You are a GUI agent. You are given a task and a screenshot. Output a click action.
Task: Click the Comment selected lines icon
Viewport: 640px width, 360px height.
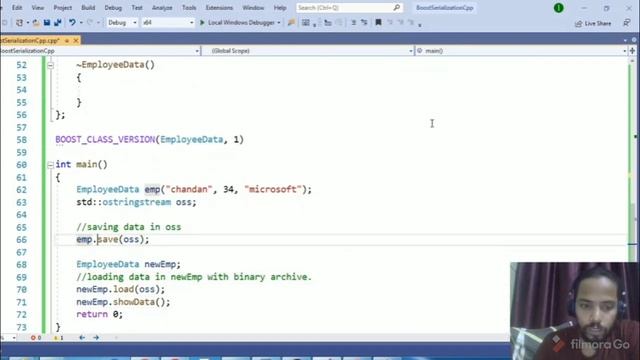[353, 22]
